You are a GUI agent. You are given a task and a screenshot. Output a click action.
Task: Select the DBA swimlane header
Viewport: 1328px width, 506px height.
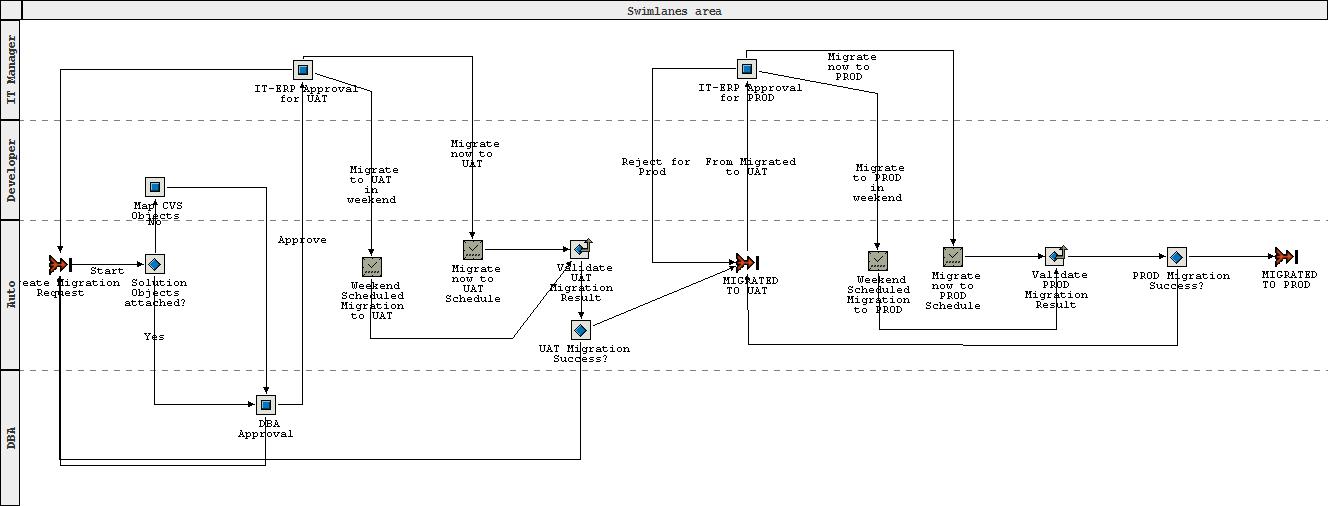10,437
